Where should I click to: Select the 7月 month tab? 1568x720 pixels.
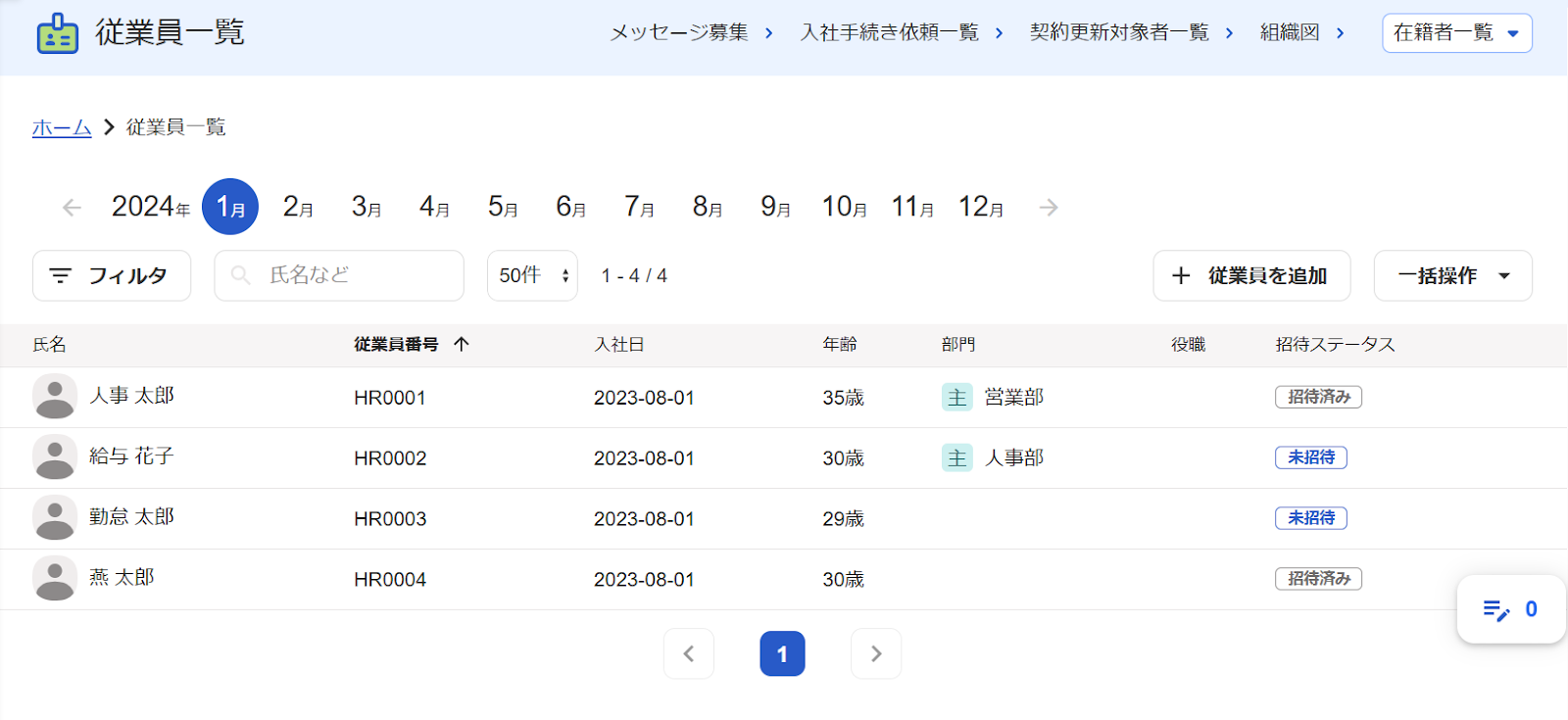[x=639, y=207]
